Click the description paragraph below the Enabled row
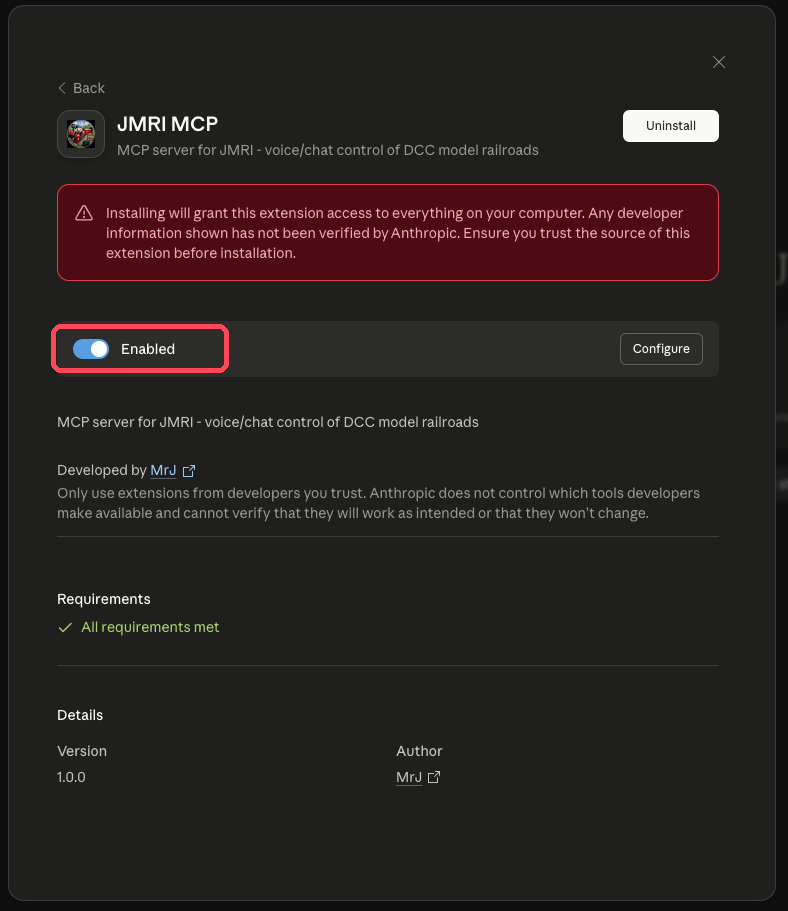This screenshot has height=911, width=788. 268,422
